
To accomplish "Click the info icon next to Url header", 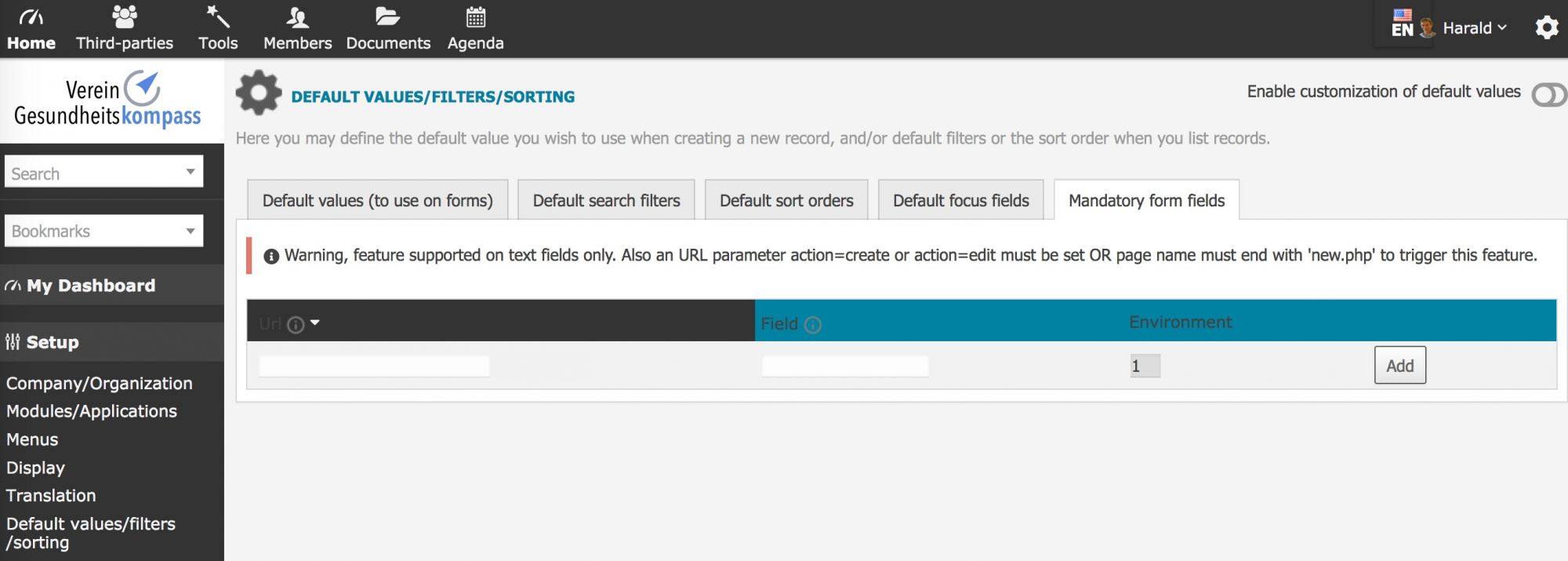I will 296,325.
